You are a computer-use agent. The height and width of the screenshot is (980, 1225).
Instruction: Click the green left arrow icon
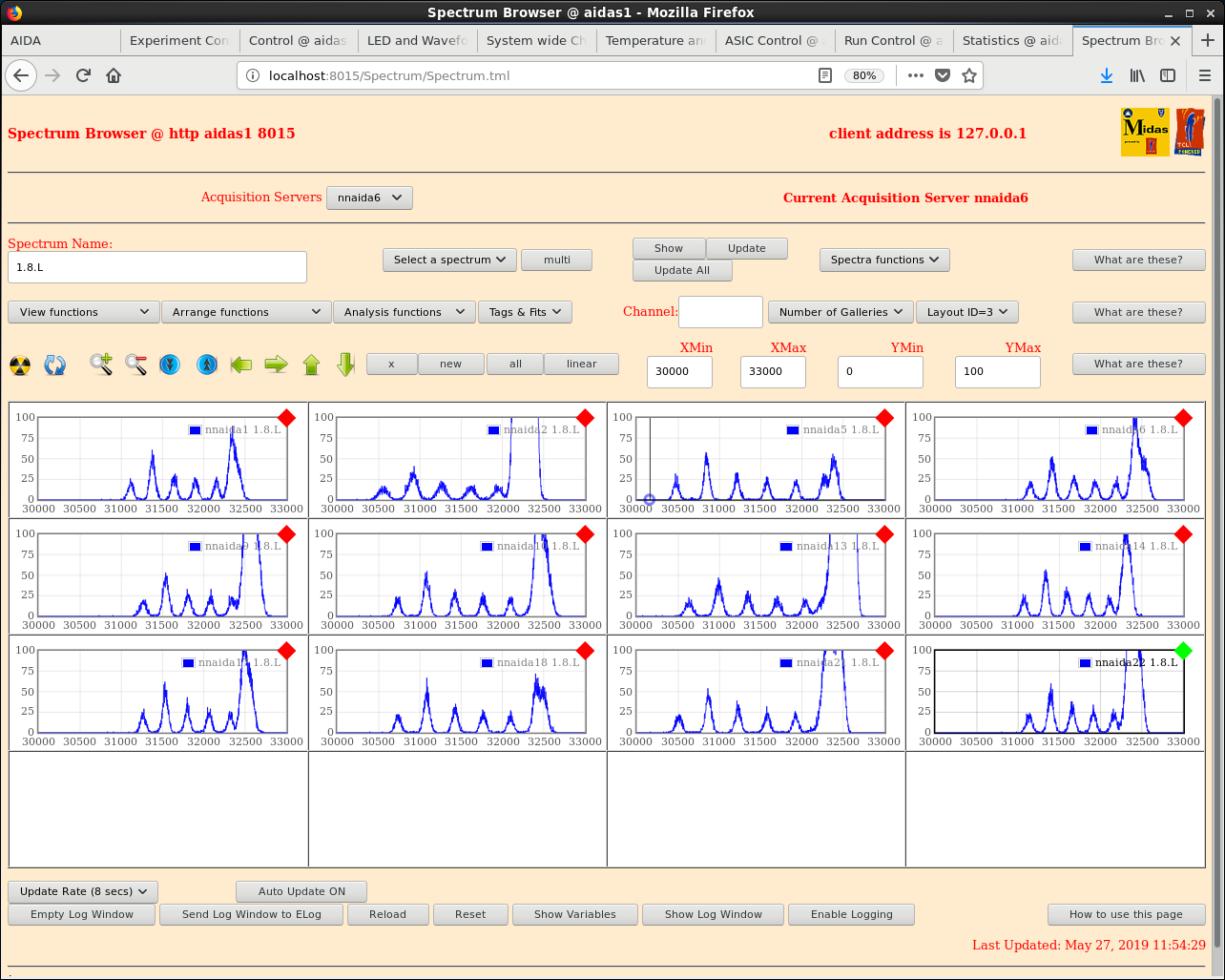click(x=241, y=365)
